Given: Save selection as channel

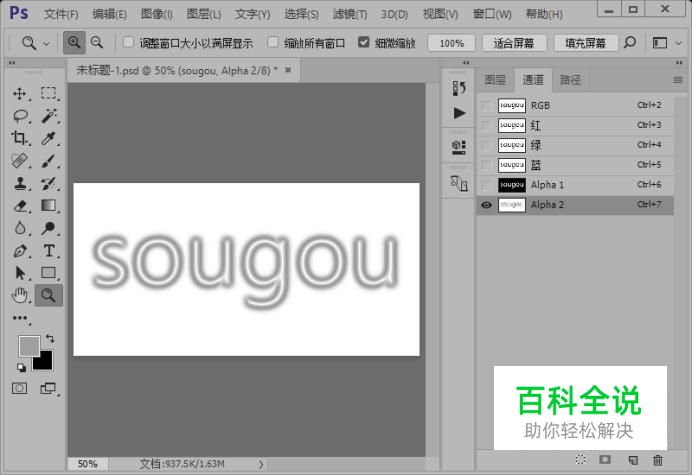Looking at the screenshot, I should [605, 460].
